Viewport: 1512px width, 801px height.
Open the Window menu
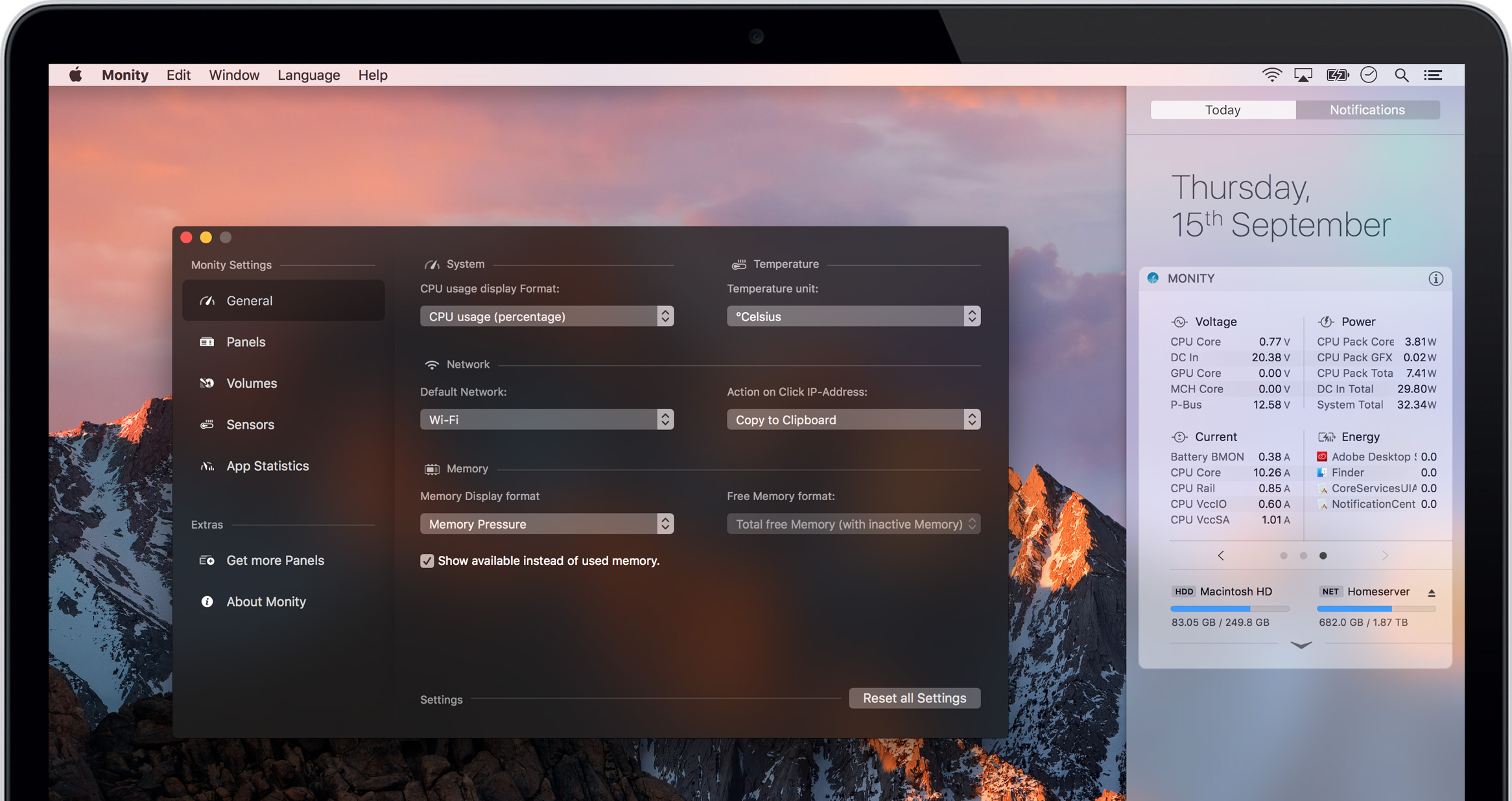234,75
